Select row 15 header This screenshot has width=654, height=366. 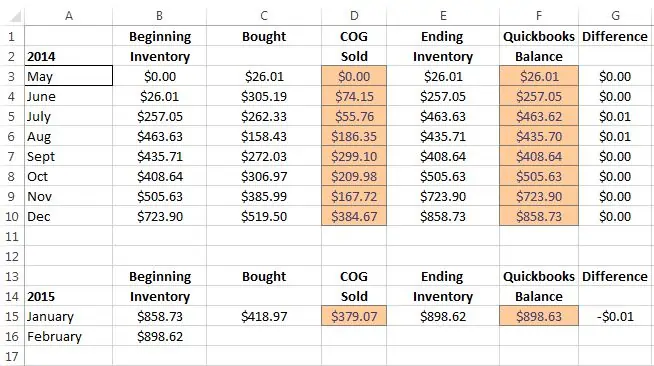click(x=12, y=316)
